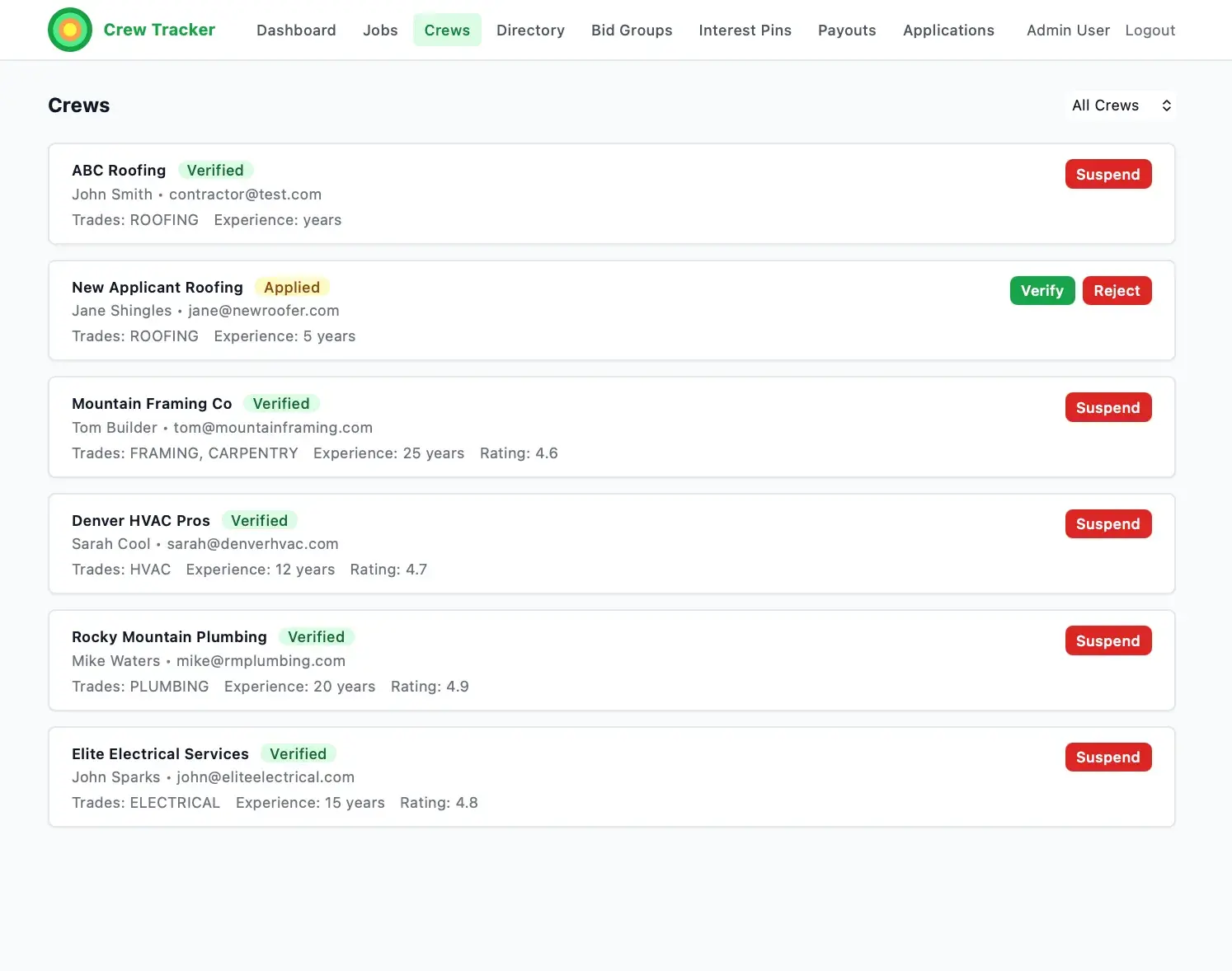1232x971 pixels.
Task: Click the Rocky Mountain Plumbing name
Action: [x=169, y=637]
